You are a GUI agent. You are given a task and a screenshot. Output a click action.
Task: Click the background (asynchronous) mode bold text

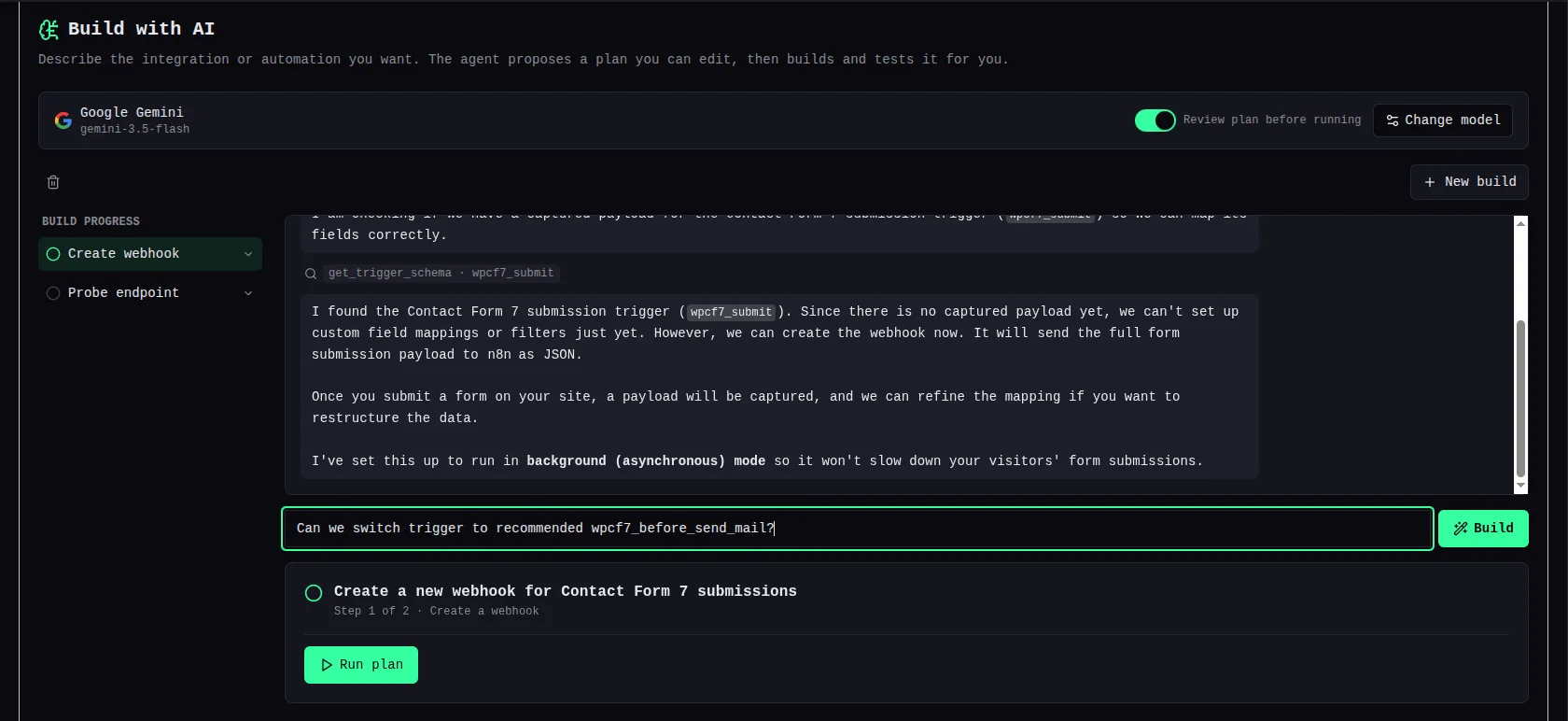pos(646,461)
